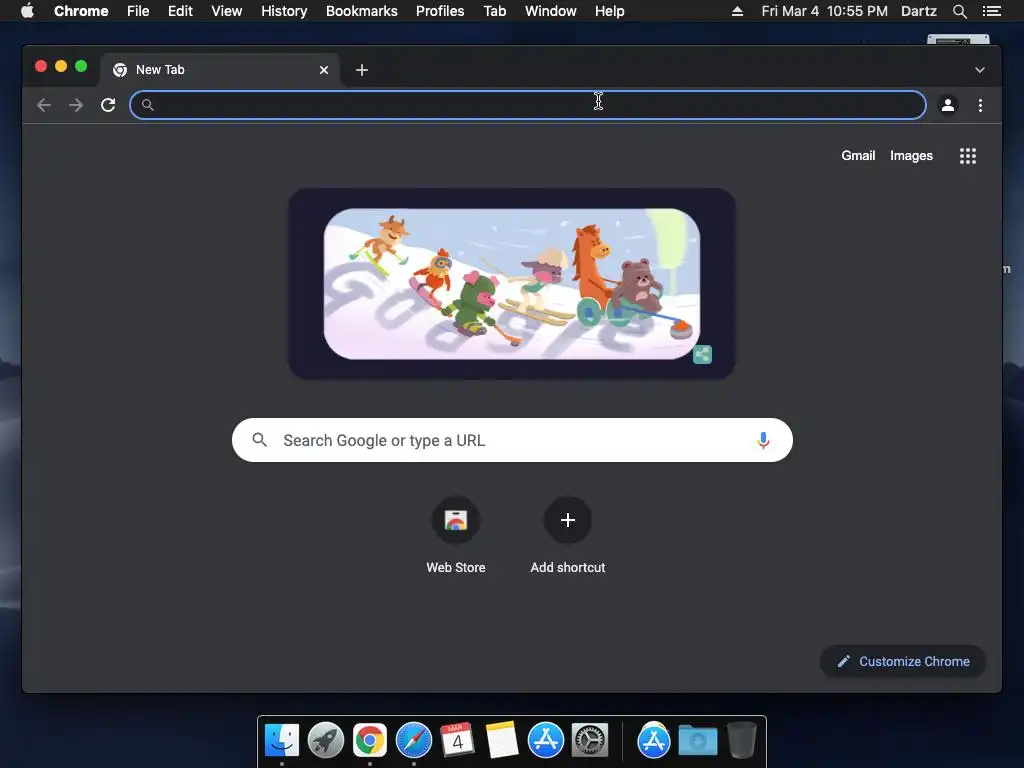
Task: Open the Bookmarks menu
Action: 362,11
